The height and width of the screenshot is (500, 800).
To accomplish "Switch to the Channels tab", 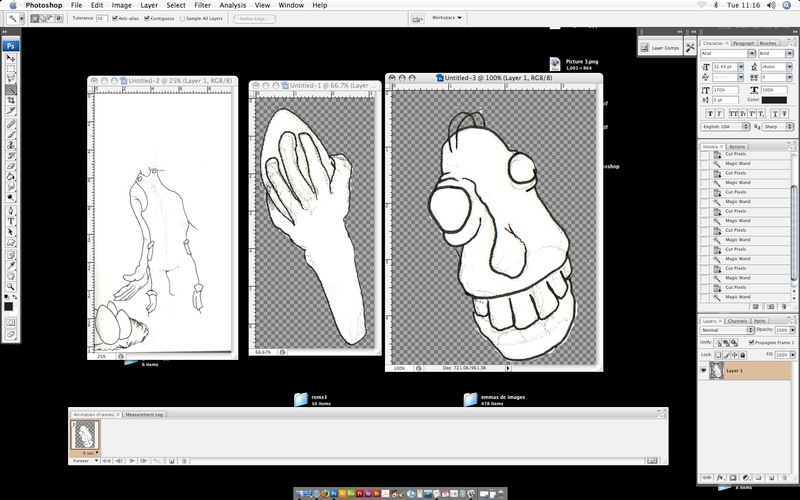I will pos(736,320).
